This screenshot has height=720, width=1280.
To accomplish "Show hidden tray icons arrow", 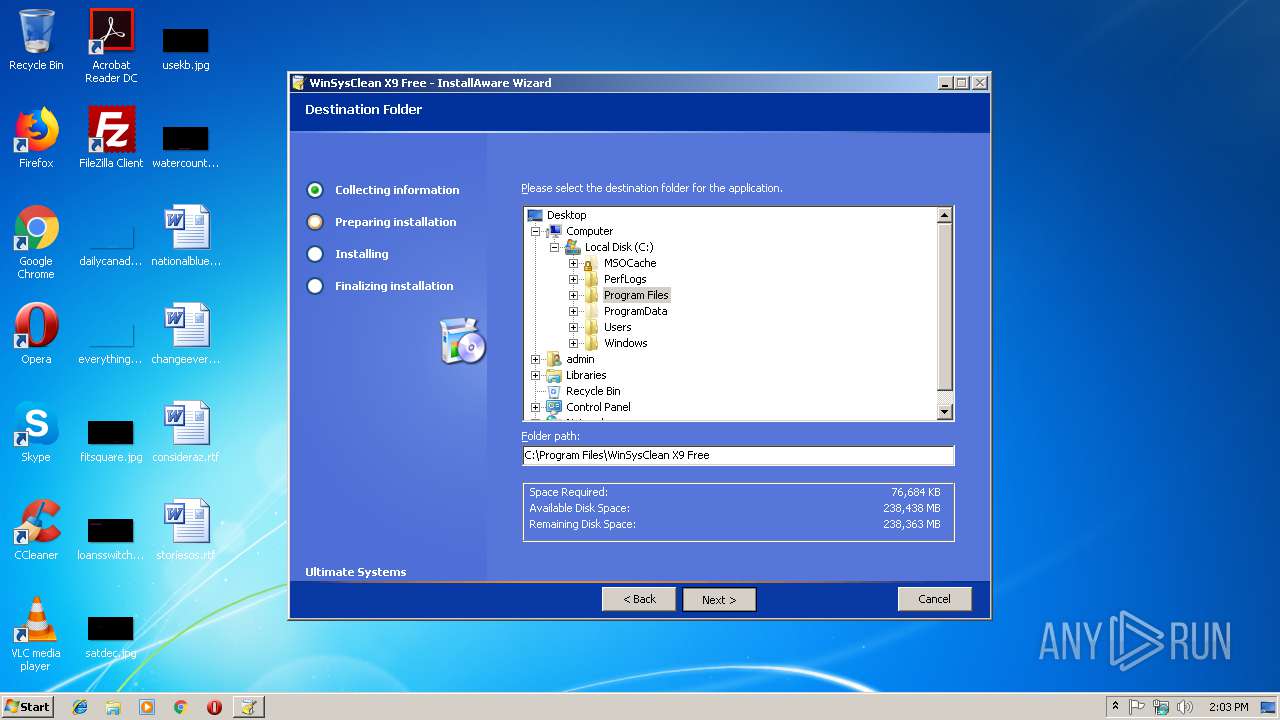I will coord(1115,707).
